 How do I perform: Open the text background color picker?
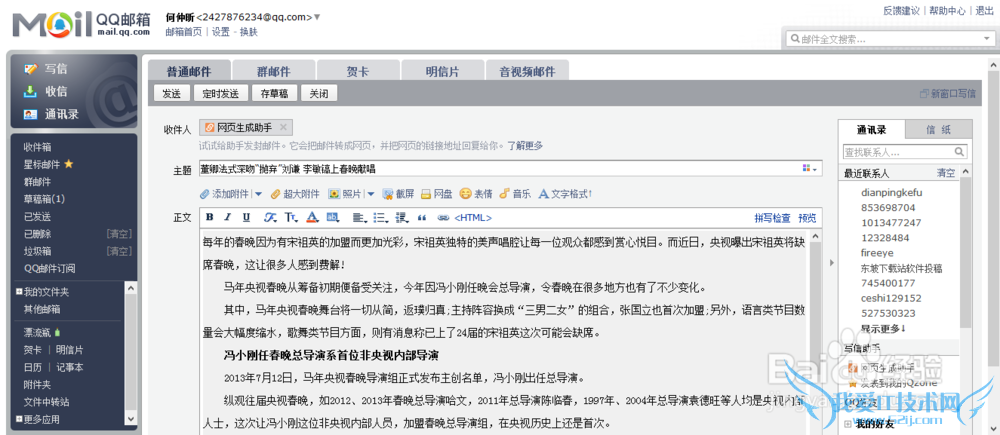pos(332,218)
